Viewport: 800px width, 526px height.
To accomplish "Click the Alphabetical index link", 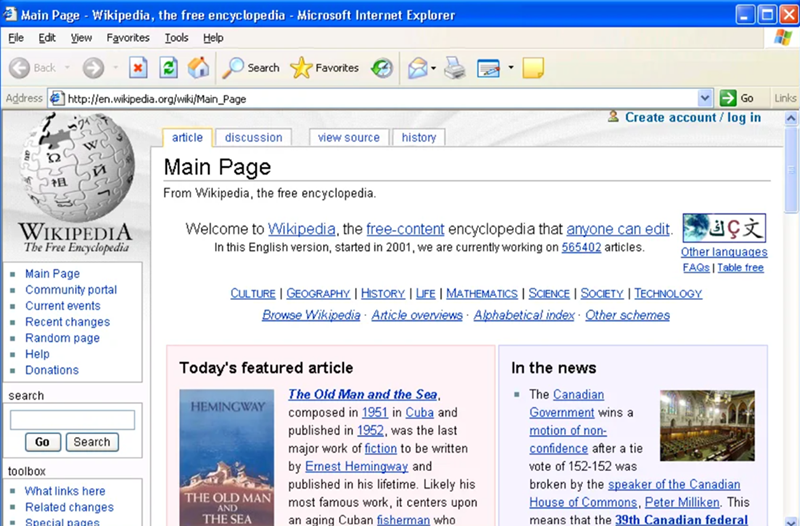I will tap(524, 315).
